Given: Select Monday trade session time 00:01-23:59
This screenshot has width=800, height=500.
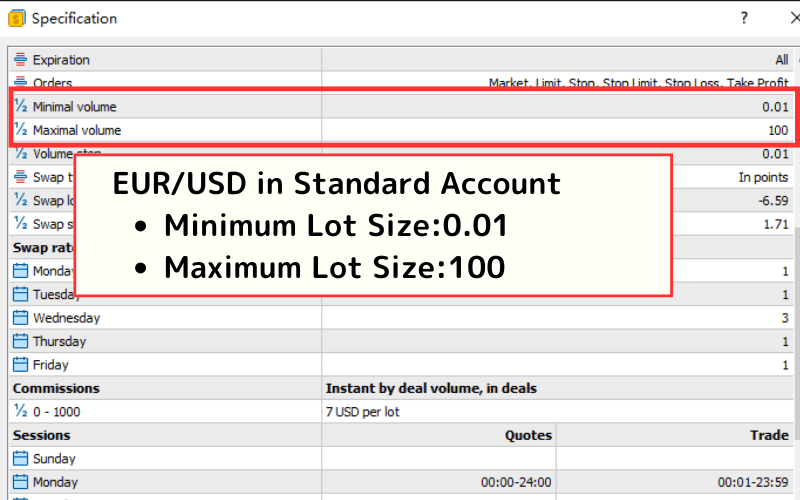Looking at the screenshot, I should point(752,482).
